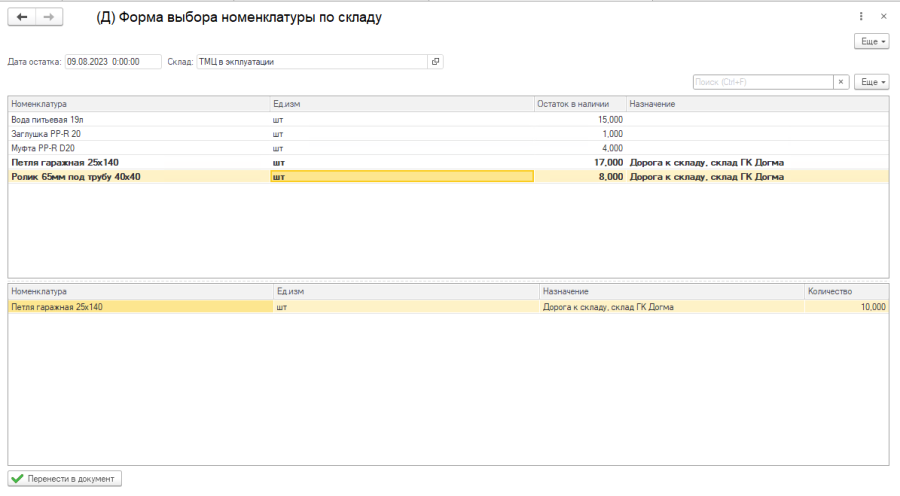Select the Муфта PP-R D20 row
The height and width of the screenshot is (496, 900).
click(138, 148)
